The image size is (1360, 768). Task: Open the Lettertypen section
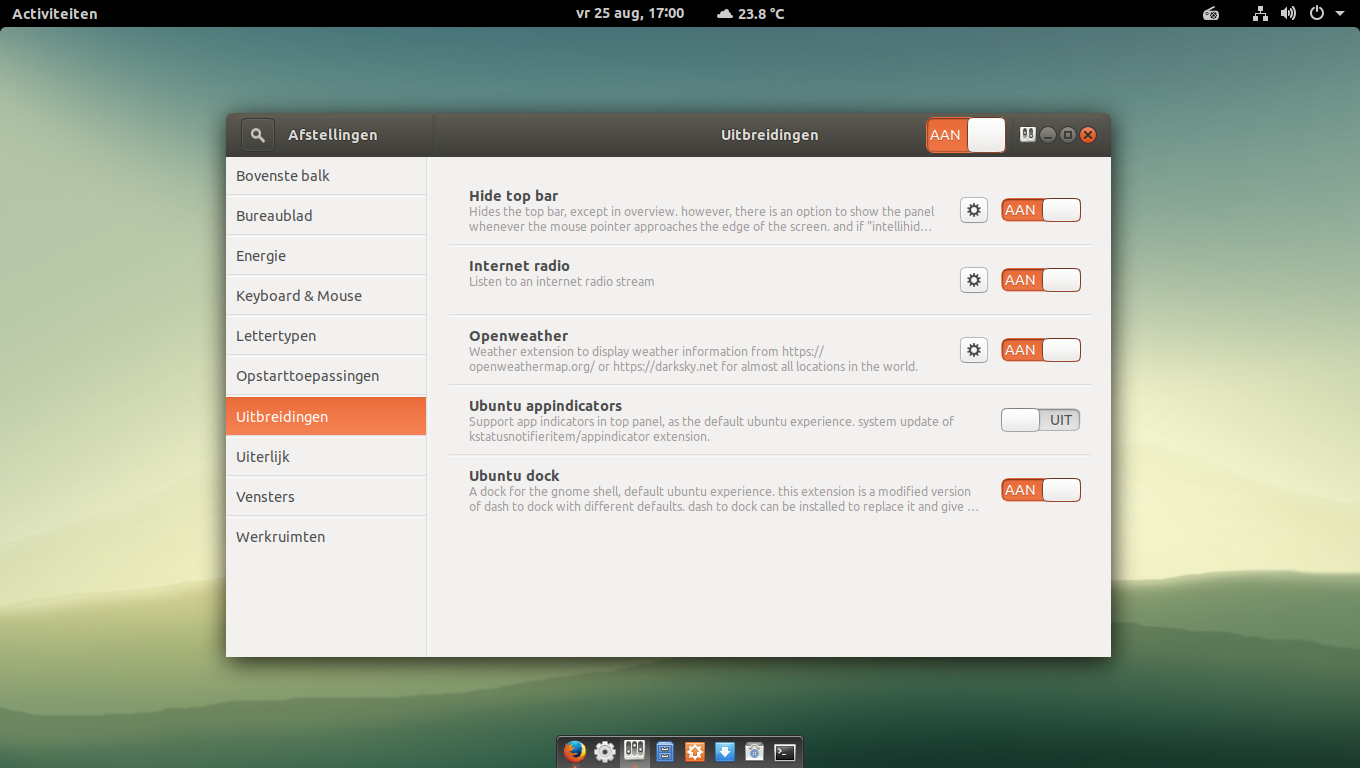(x=326, y=335)
